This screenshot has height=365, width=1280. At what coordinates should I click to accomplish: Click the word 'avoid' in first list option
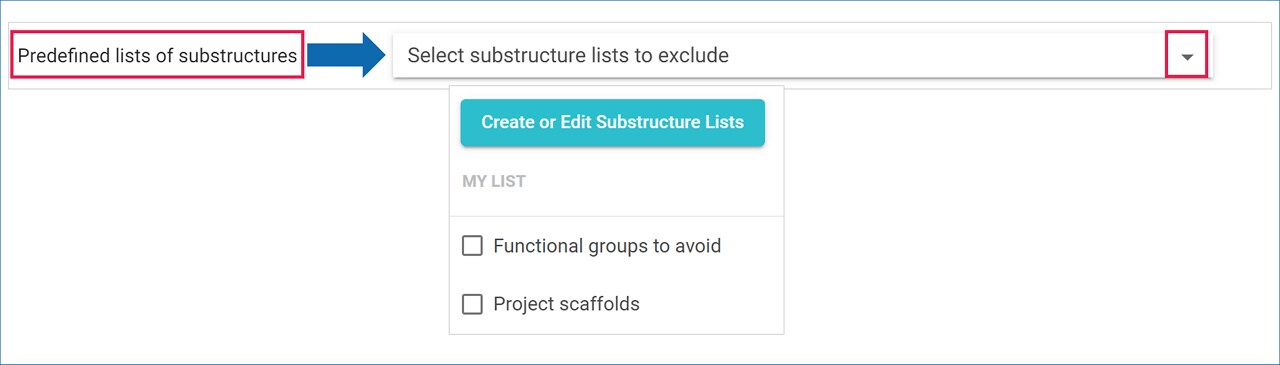click(698, 246)
